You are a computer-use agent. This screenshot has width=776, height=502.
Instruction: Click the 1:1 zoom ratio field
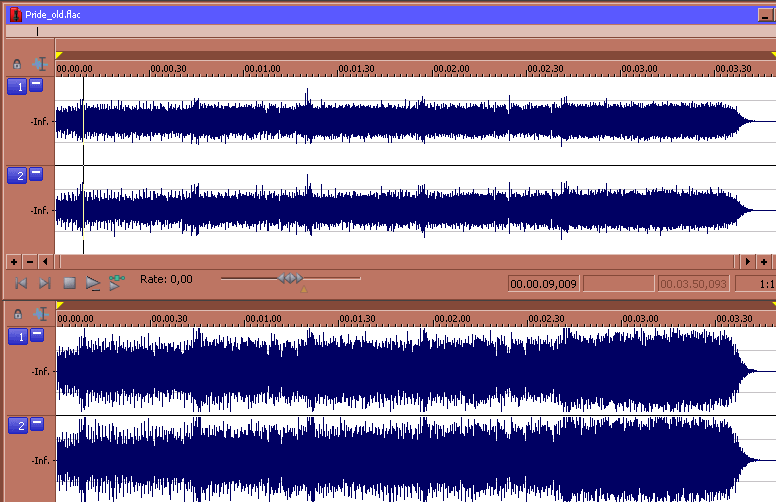(756, 284)
